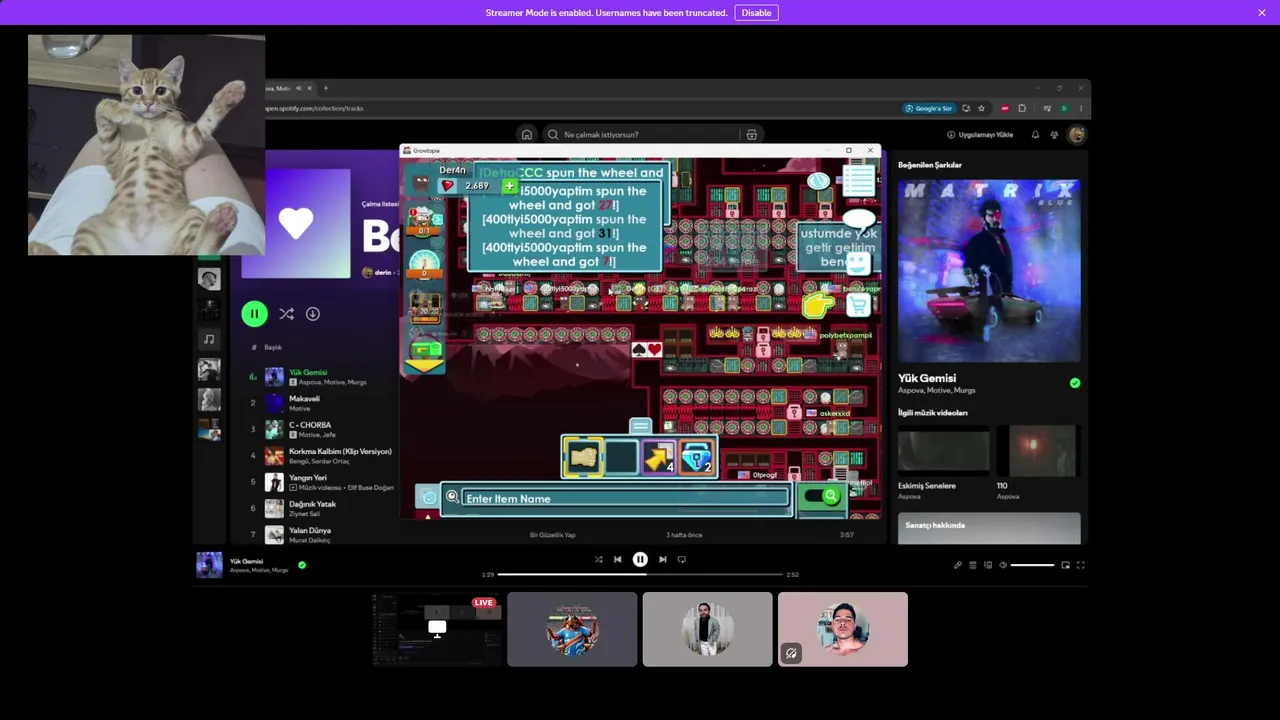Viewport: 1280px width, 720px height.
Task: Open Growtopia emoji smiley button
Action: click(x=858, y=263)
